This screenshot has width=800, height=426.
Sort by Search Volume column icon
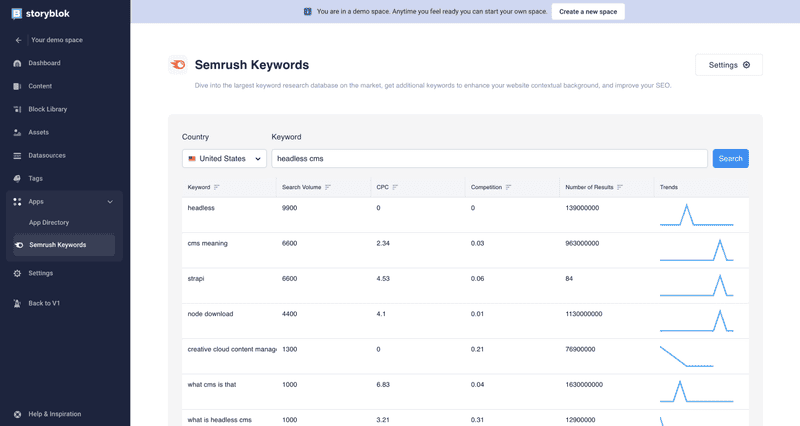328,187
